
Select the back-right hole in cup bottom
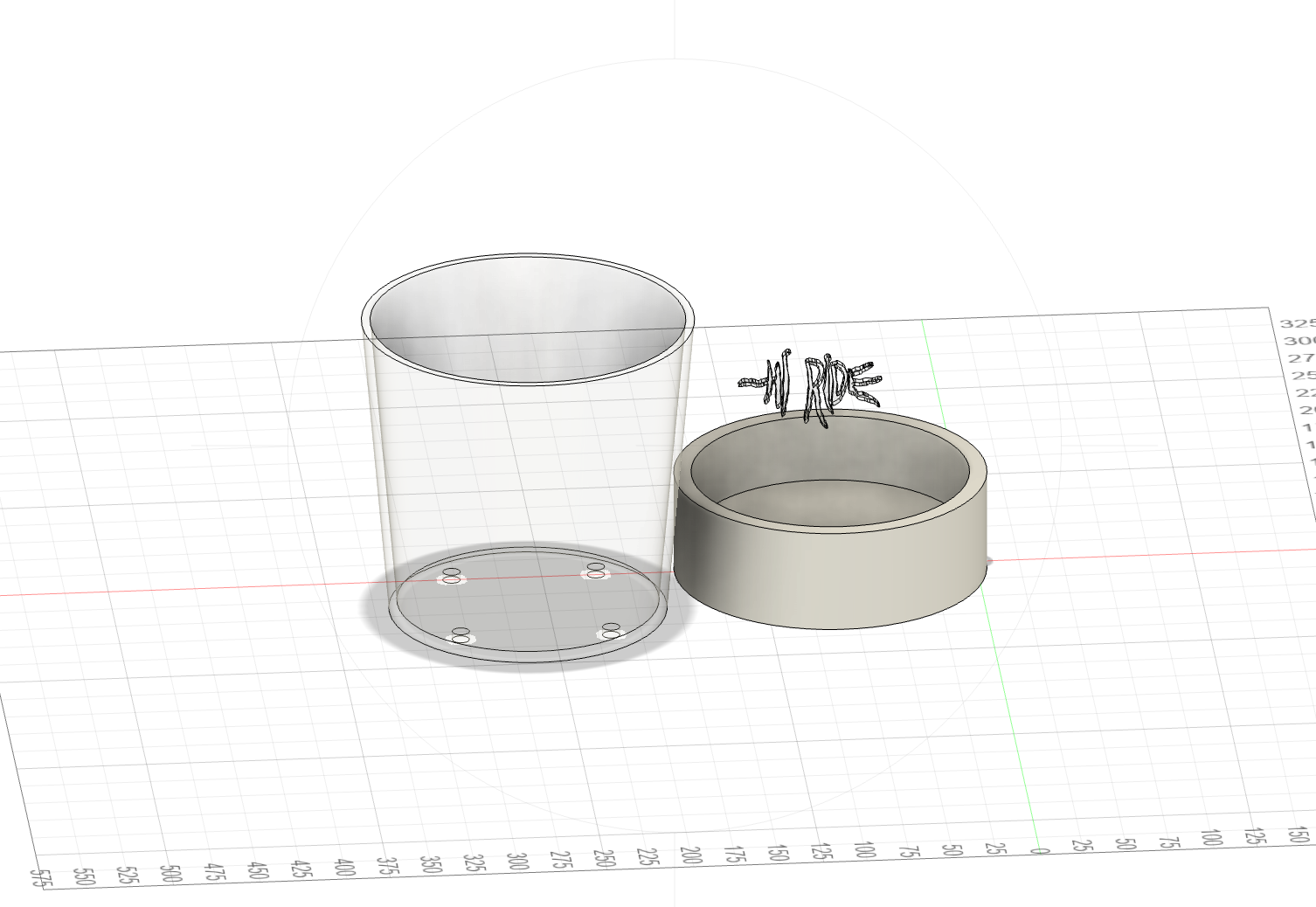tap(596, 570)
